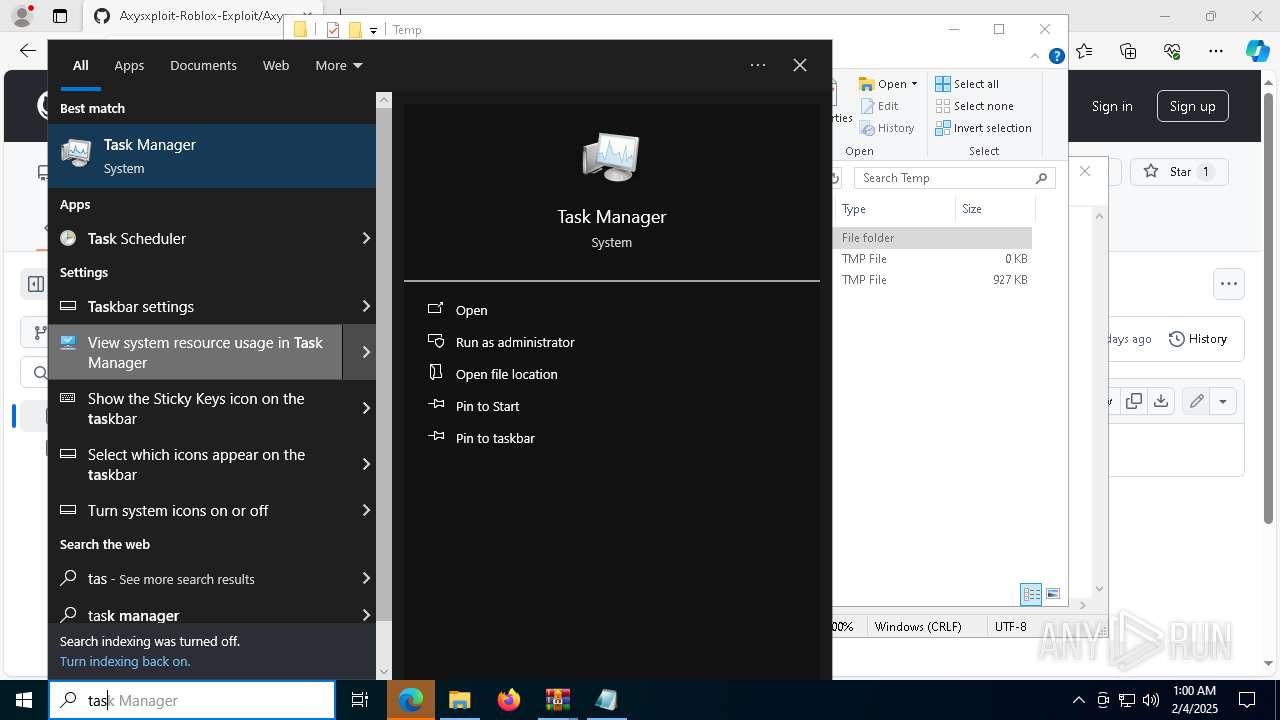Viewport: 1280px width, 720px height.
Task: Close the Windows search panel
Action: [x=800, y=65]
